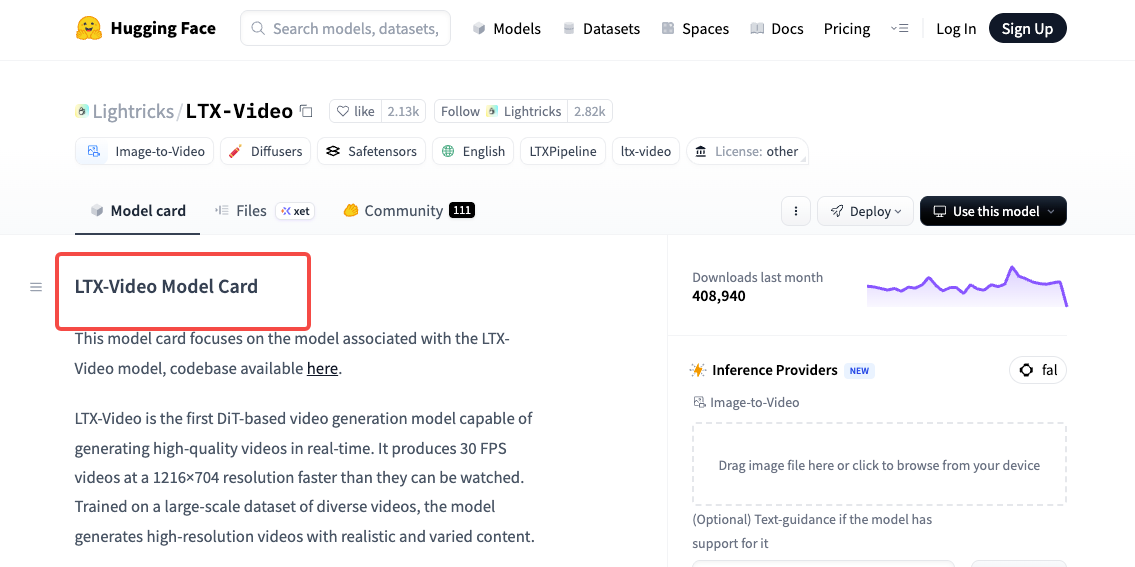Screen dimensions: 1135x567
Task: Select the English language tag
Action: [x=473, y=151]
